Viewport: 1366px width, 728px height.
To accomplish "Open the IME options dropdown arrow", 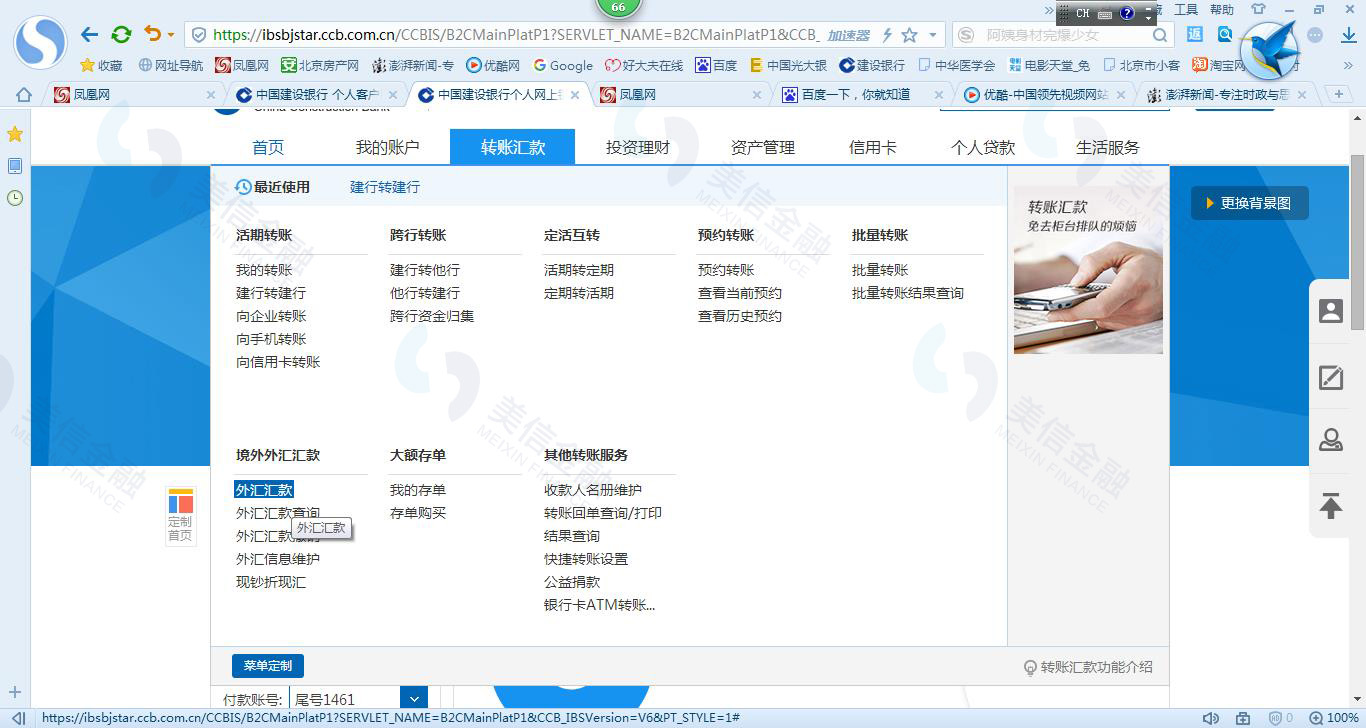I will point(1148,17).
